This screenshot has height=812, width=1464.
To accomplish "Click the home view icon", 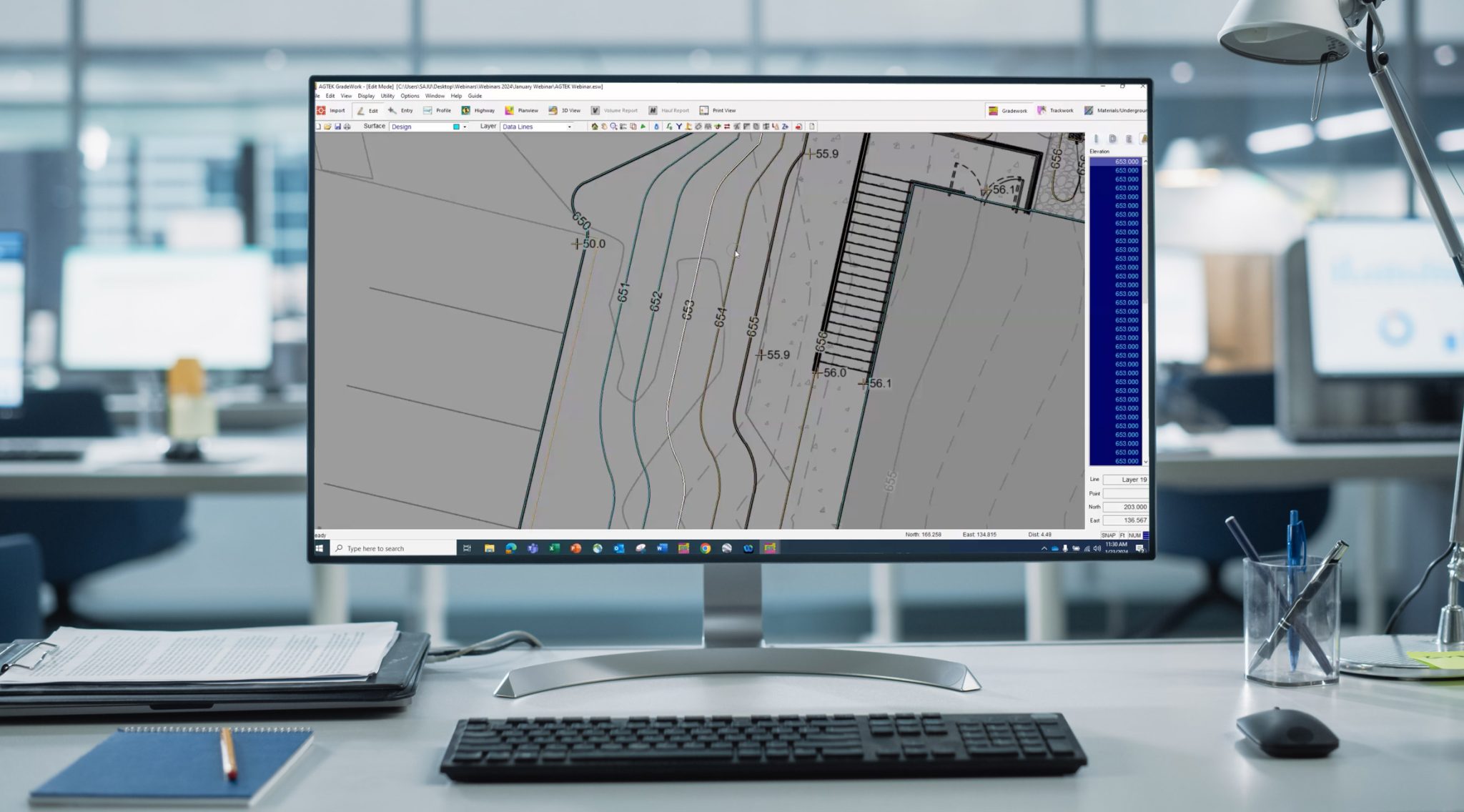I will coord(594,127).
